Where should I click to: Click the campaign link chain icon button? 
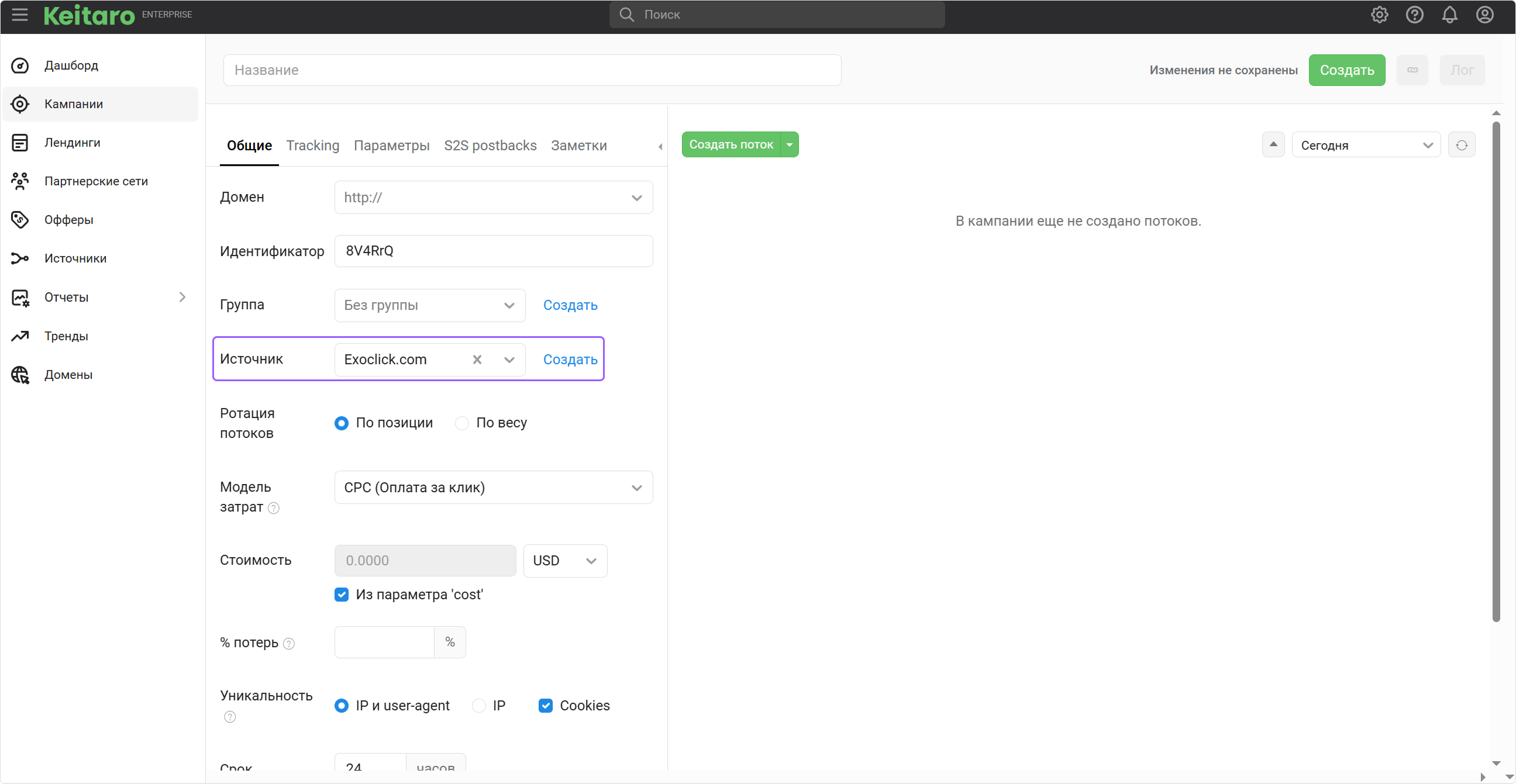click(1412, 70)
